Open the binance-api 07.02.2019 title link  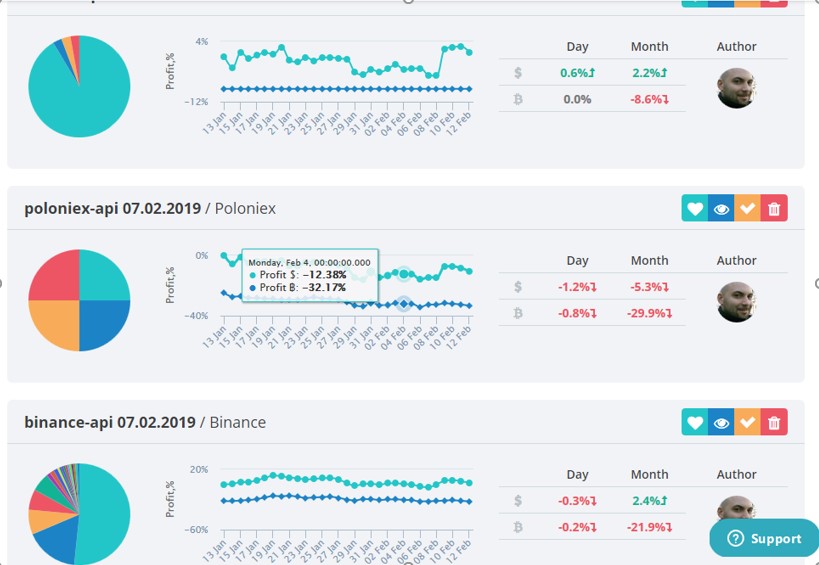pos(109,422)
